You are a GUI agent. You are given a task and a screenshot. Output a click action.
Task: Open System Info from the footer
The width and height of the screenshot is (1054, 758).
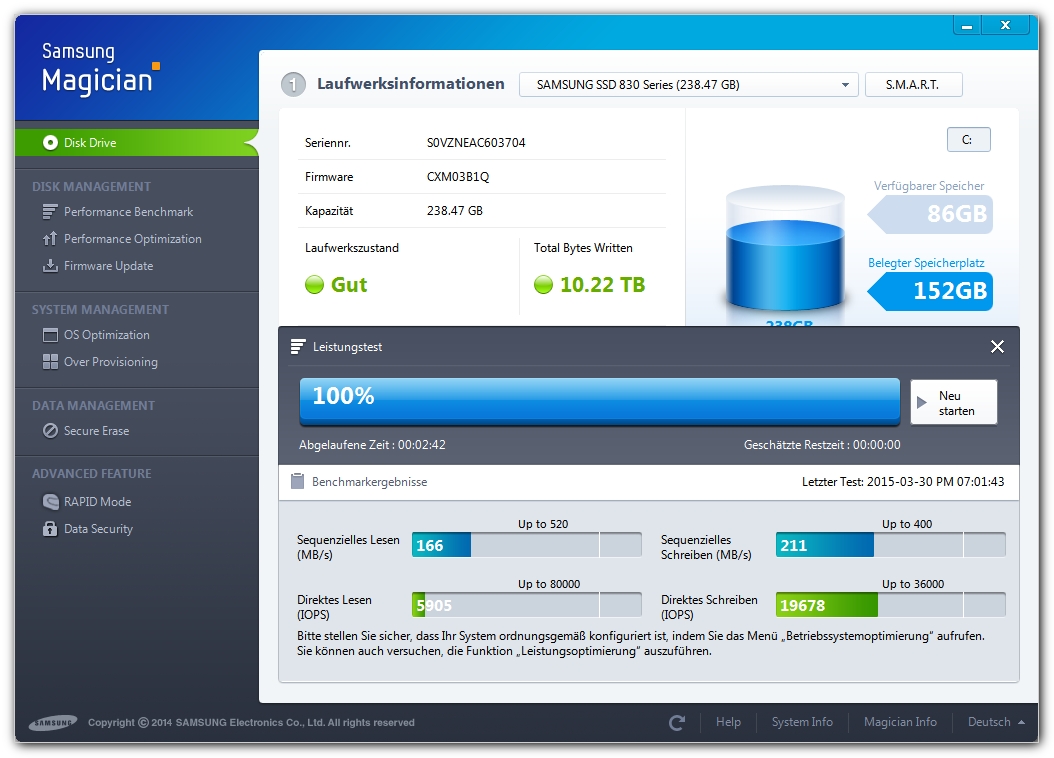click(802, 722)
